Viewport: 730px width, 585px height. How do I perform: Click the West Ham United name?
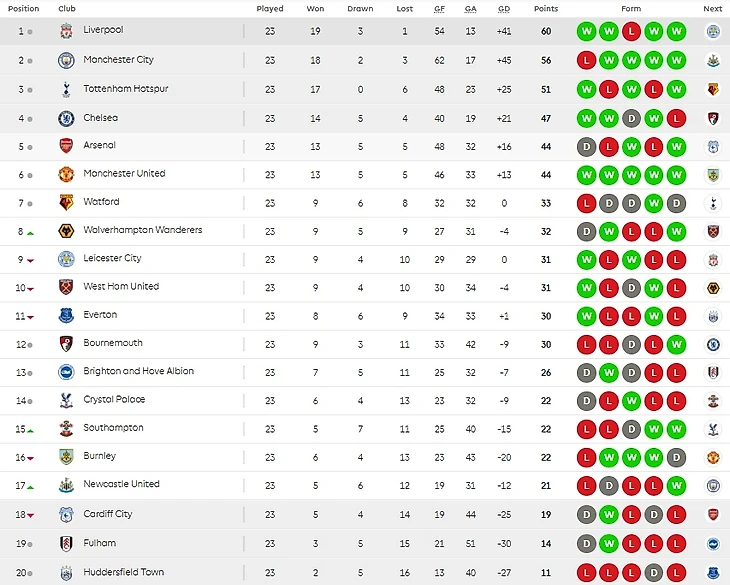click(121, 286)
